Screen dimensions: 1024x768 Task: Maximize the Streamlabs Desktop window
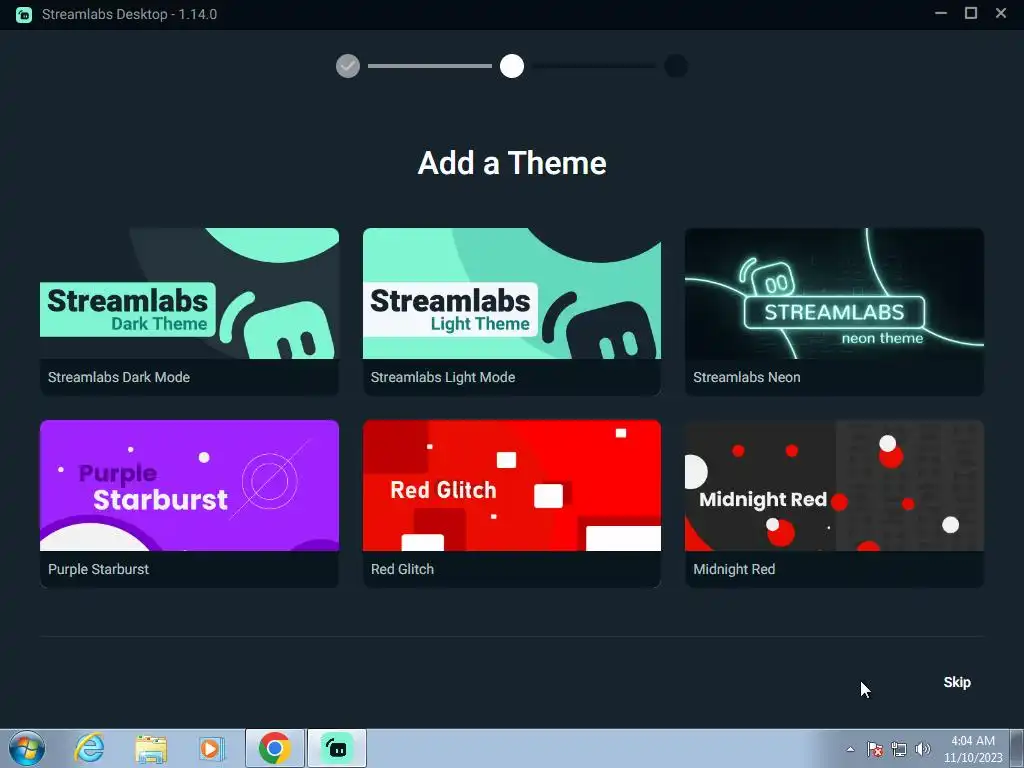[x=971, y=14]
